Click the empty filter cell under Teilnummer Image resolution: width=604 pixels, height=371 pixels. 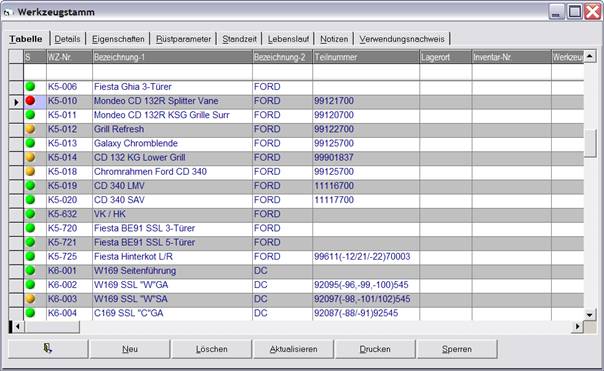point(366,72)
